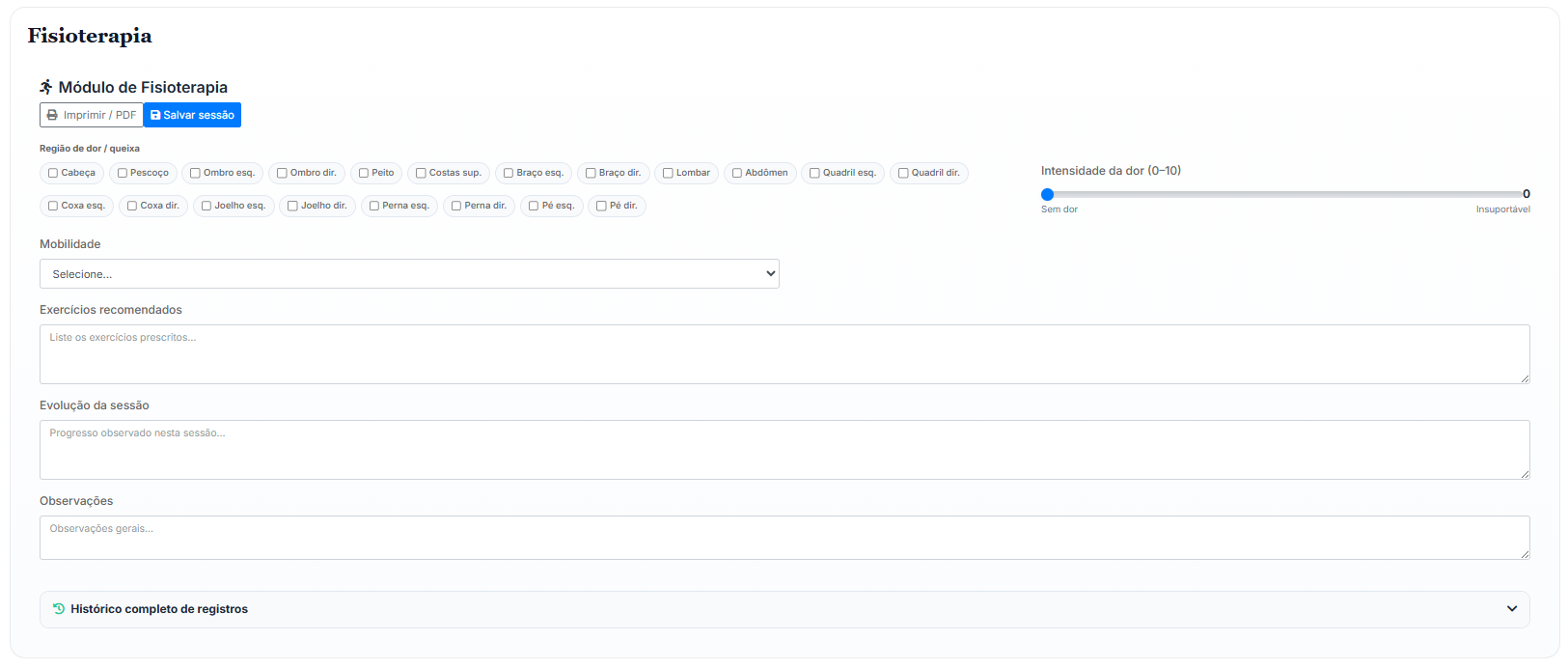Tick the Coxa dir. checkbox
The width and height of the screenshot is (1568, 669).
tap(132, 206)
